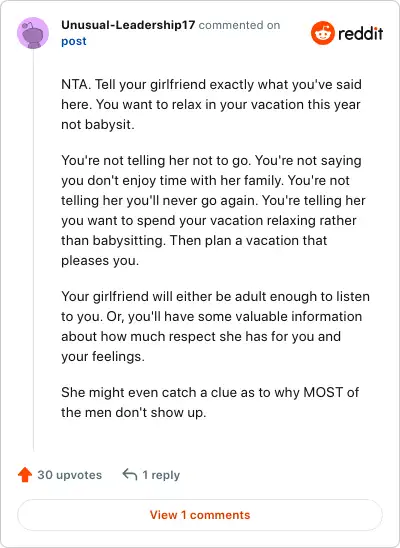Follow the blue "post" link
Screen dimensions: 400x548
click(74, 41)
